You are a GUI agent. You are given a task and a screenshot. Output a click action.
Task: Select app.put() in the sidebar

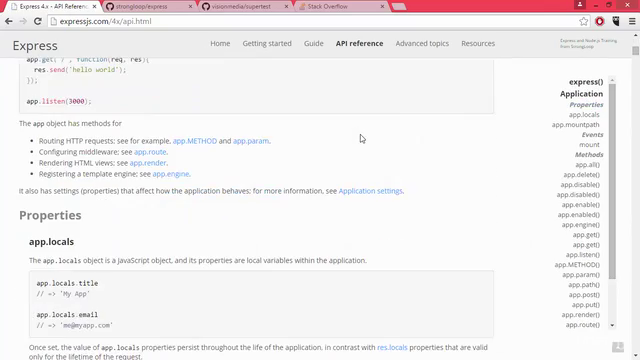pyautogui.click(x=586, y=305)
